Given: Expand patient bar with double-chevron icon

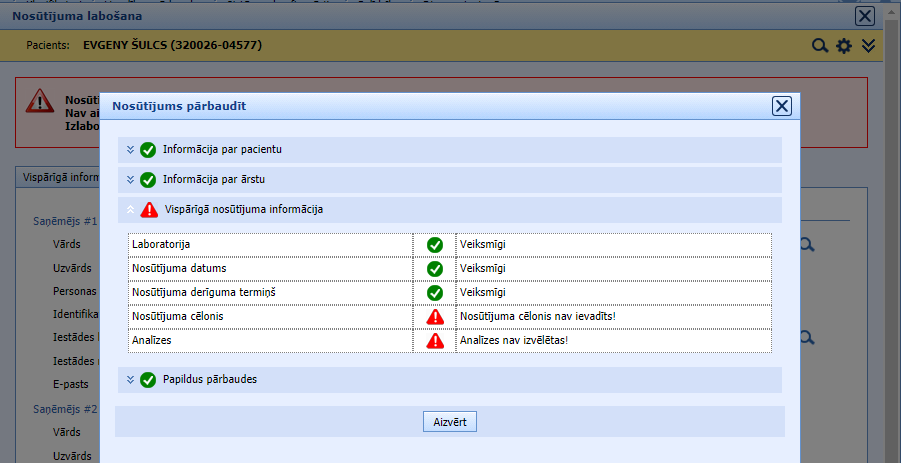Looking at the screenshot, I should coord(868,46).
